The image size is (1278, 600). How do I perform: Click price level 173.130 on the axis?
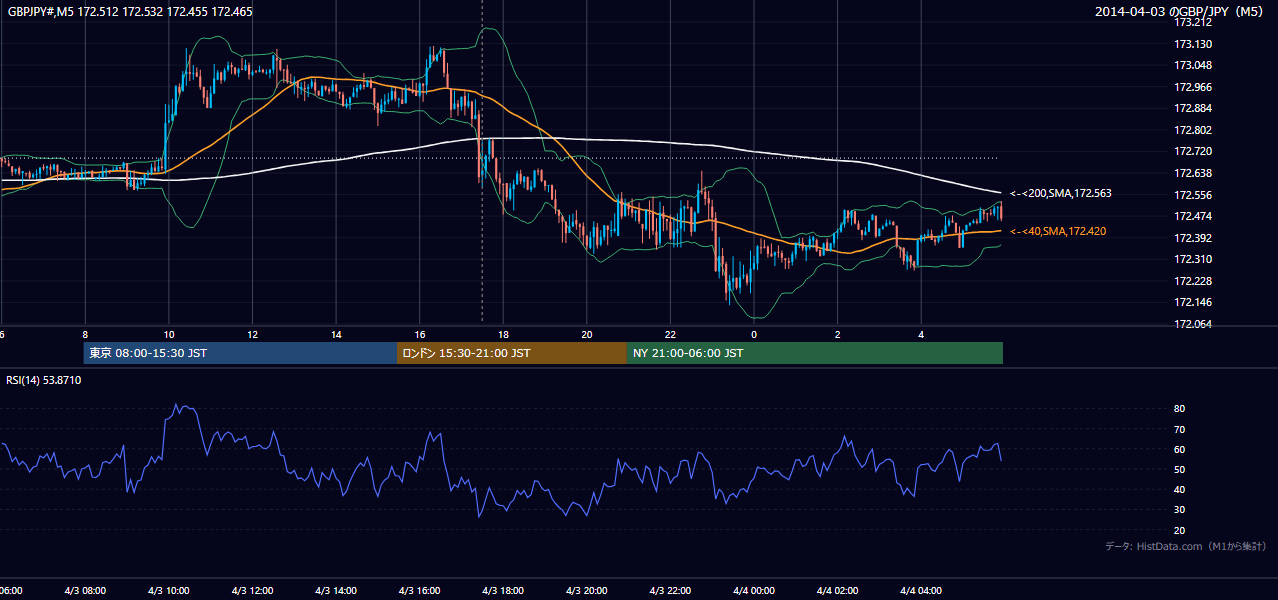point(1193,44)
